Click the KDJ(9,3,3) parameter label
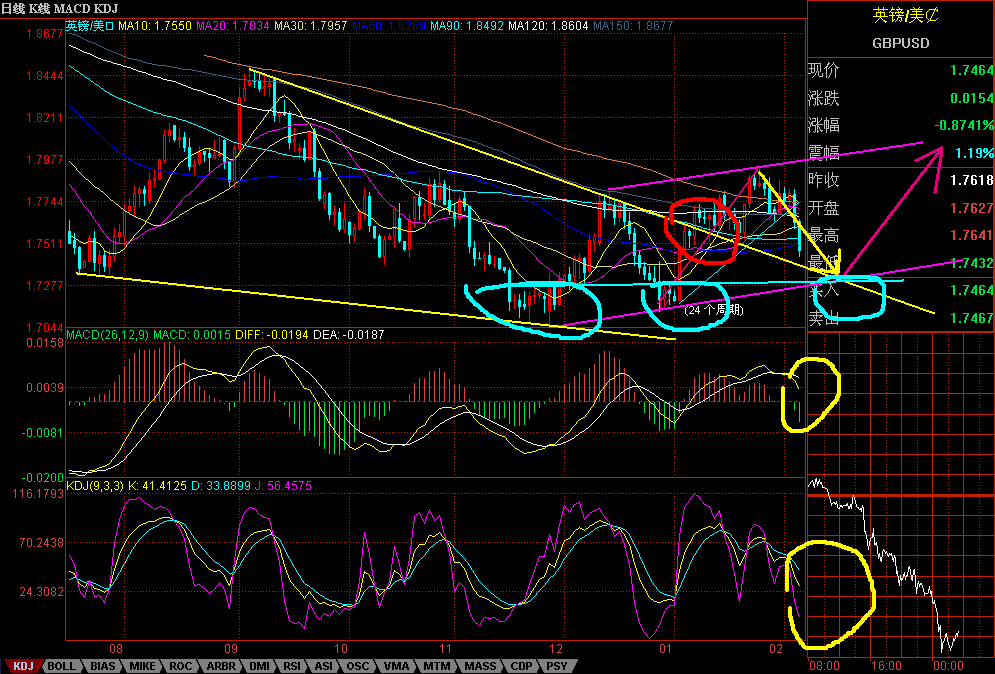This screenshot has height=674, width=995. 95,486
